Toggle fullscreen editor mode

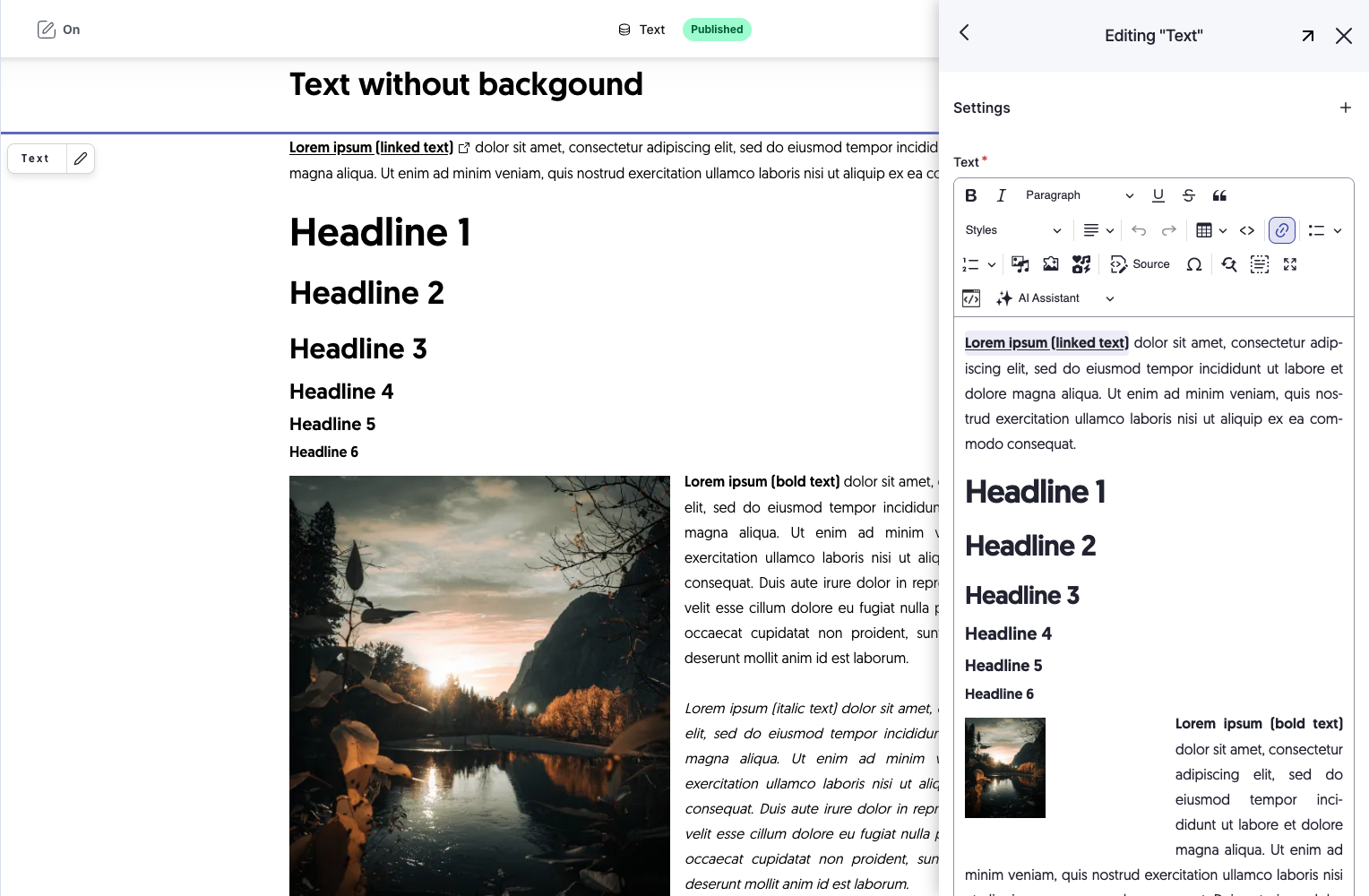pos(1290,264)
